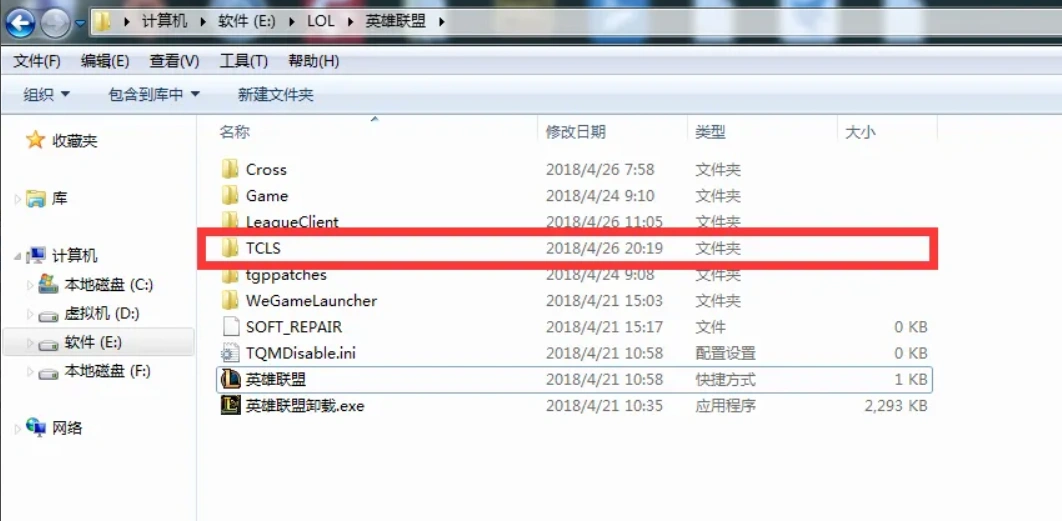
Task: Expand the 网络 tree node
Action: pyautogui.click(x=18, y=429)
